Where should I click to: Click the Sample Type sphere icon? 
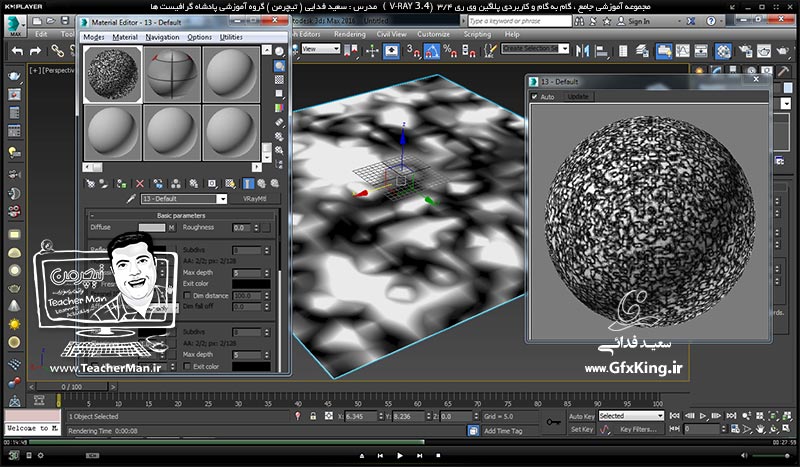coord(279,52)
